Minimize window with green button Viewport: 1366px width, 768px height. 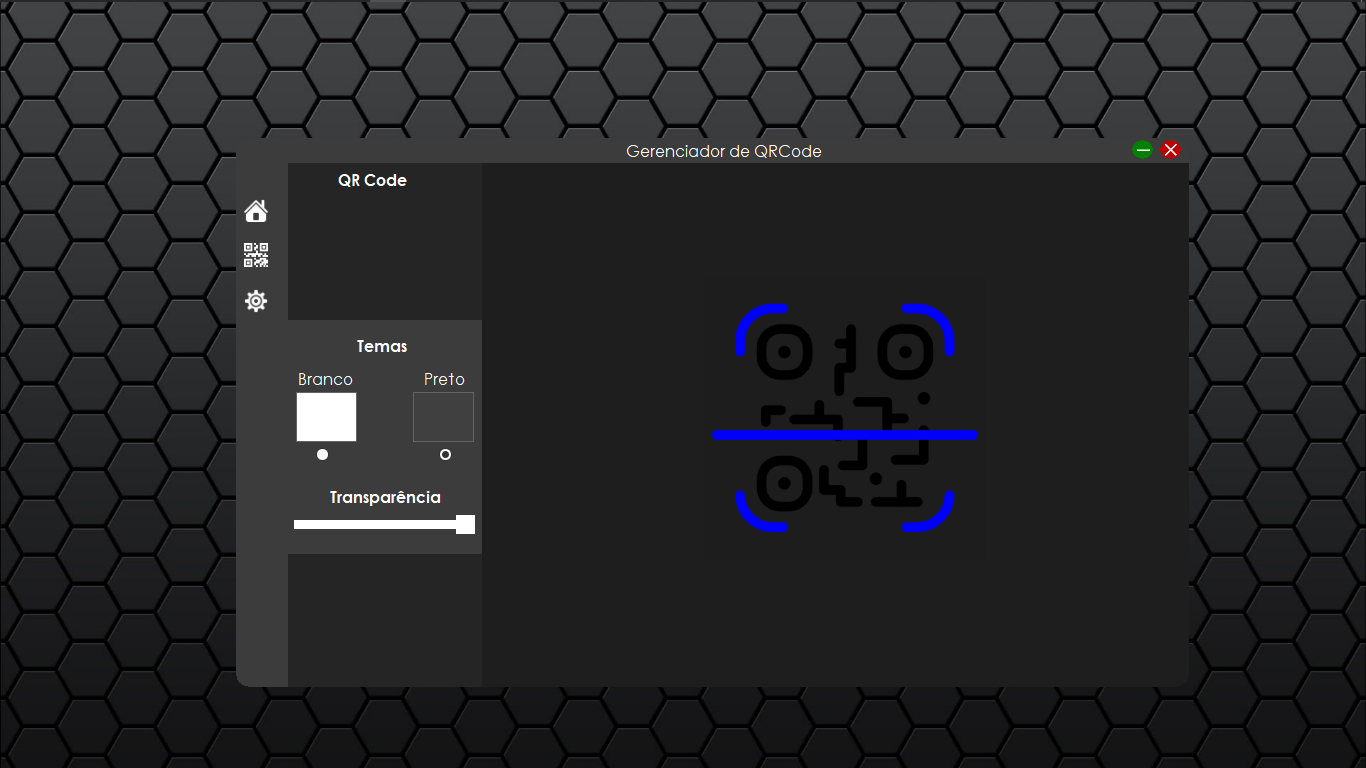1143,150
